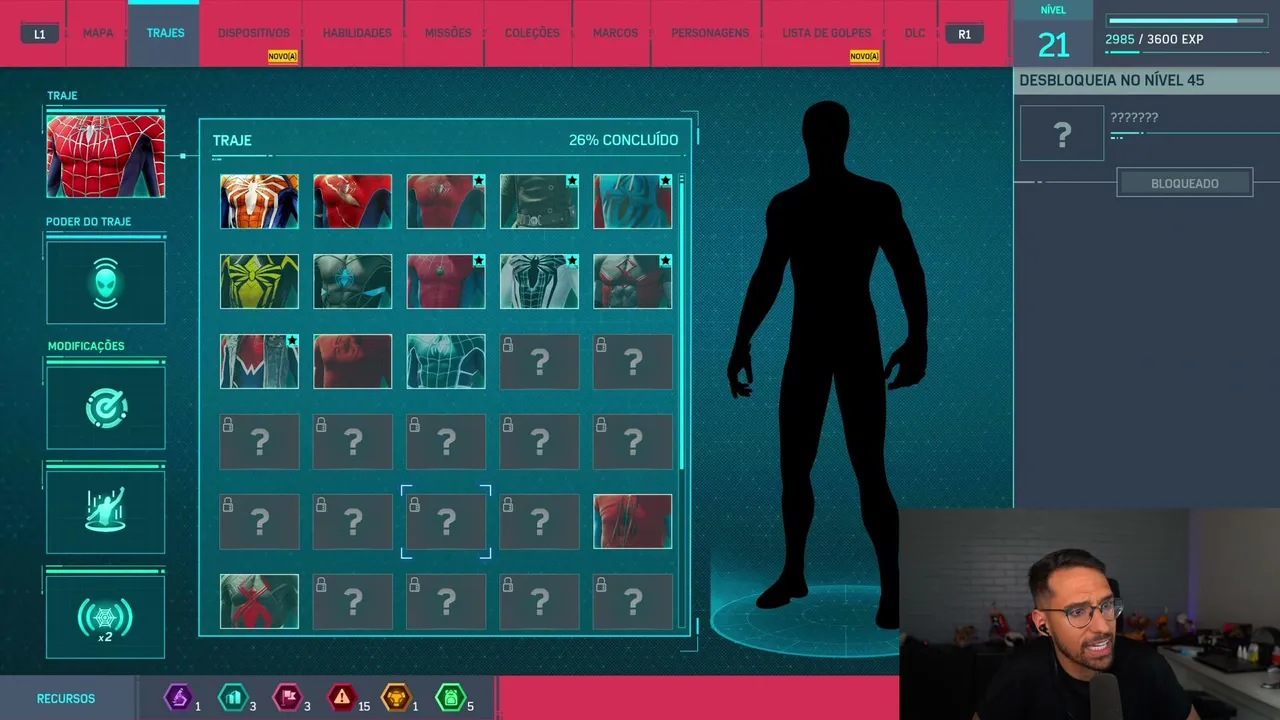1280x720 pixels.
Task: Click the question mark locked reward box
Action: 1062,133
